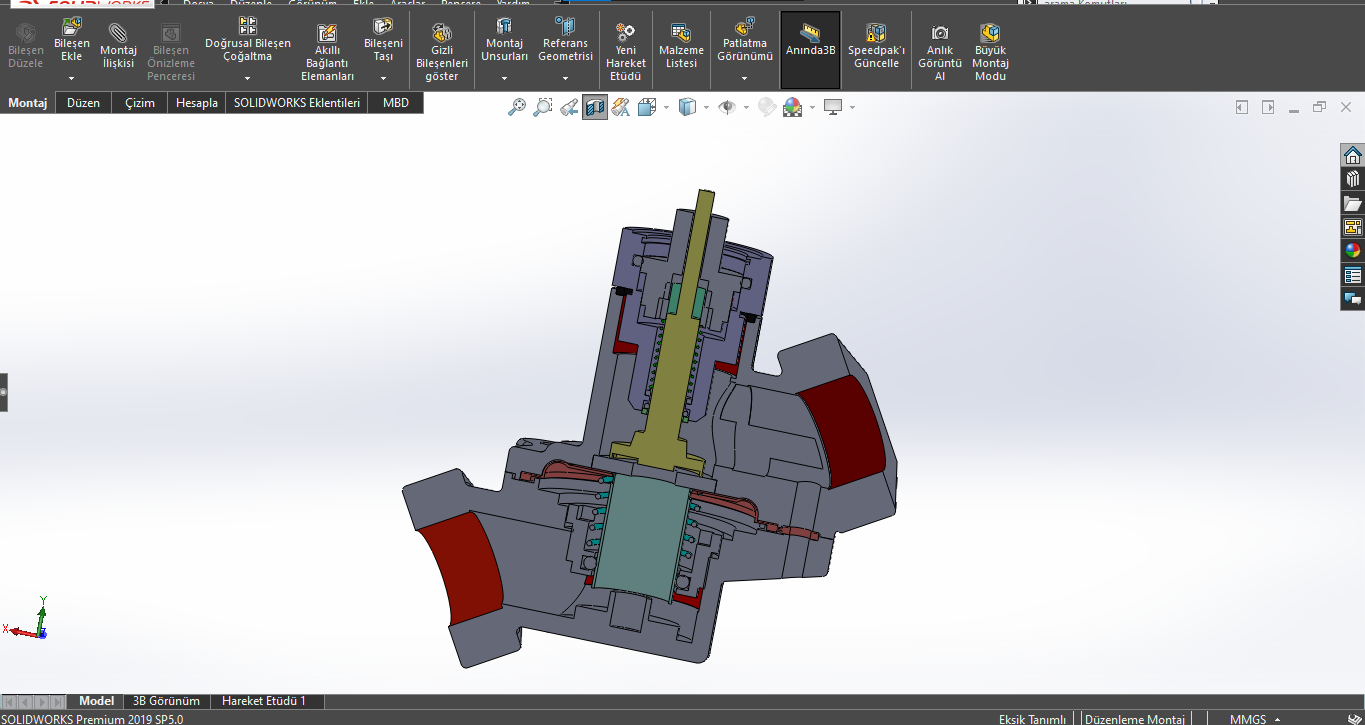
Task: Click the Apply Scene icon
Action: (793, 107)
